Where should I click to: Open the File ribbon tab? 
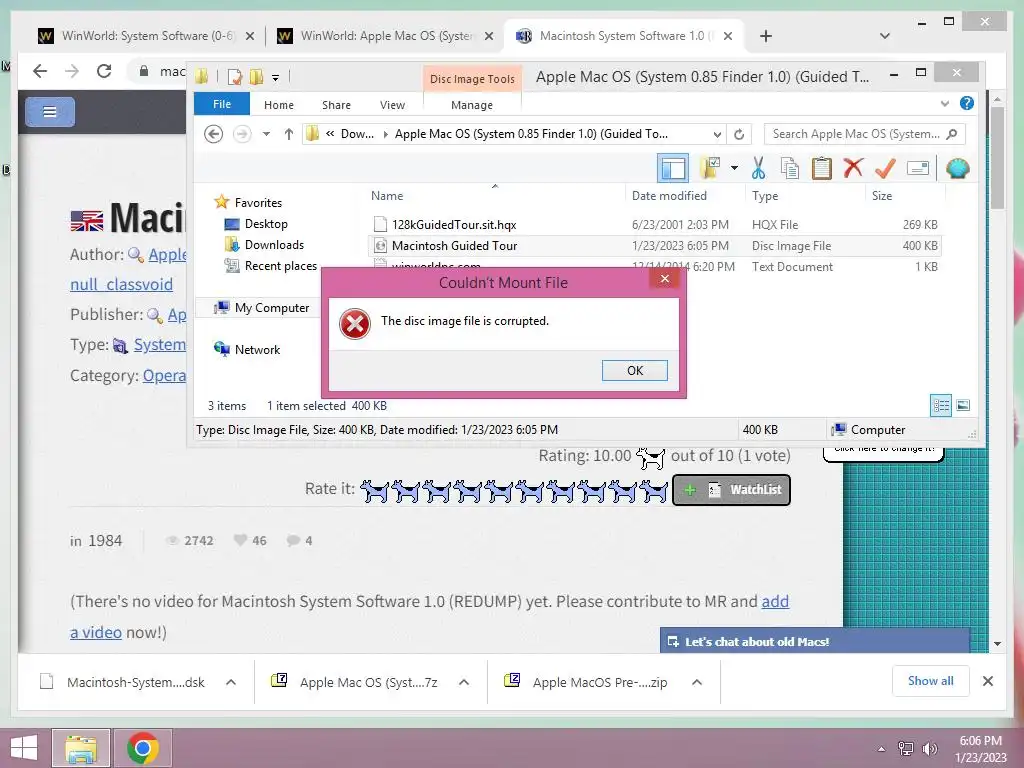point(221,104)
